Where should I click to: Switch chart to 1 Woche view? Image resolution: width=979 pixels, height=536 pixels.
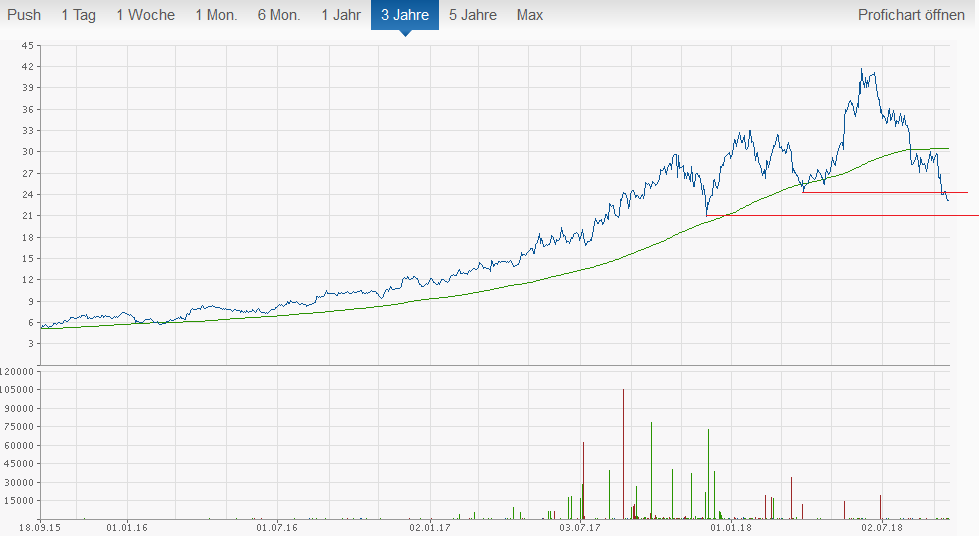pyautogui.click(x=145, y=15)
